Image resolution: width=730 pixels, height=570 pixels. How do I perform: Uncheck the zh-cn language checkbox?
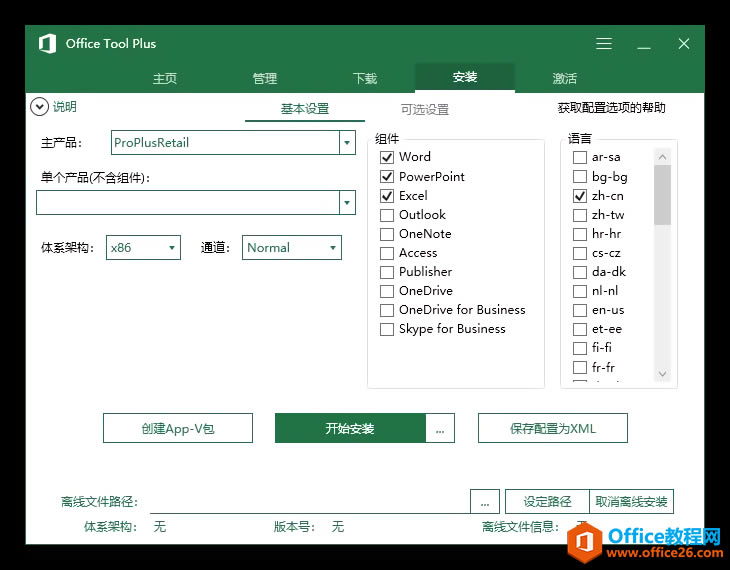pyautogui.click(x=580, y=196)
